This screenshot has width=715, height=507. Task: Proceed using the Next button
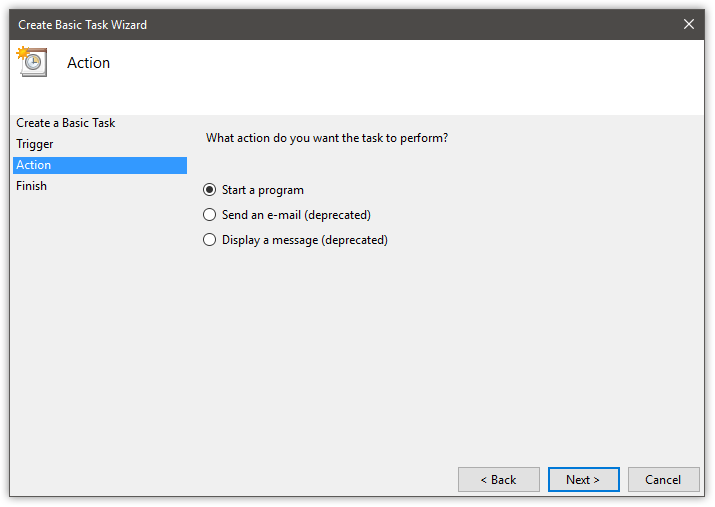point(584,480)
